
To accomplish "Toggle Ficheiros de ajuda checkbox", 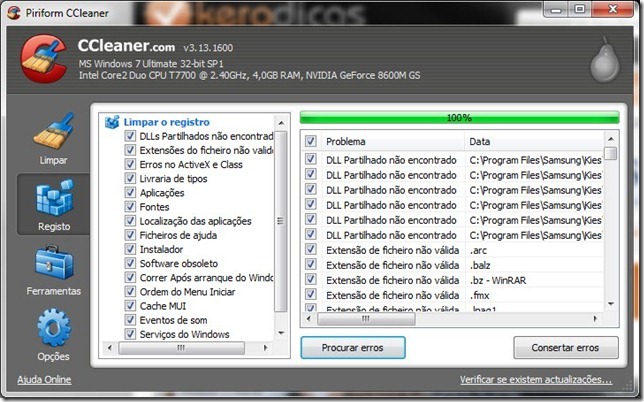I will [130, 235].
